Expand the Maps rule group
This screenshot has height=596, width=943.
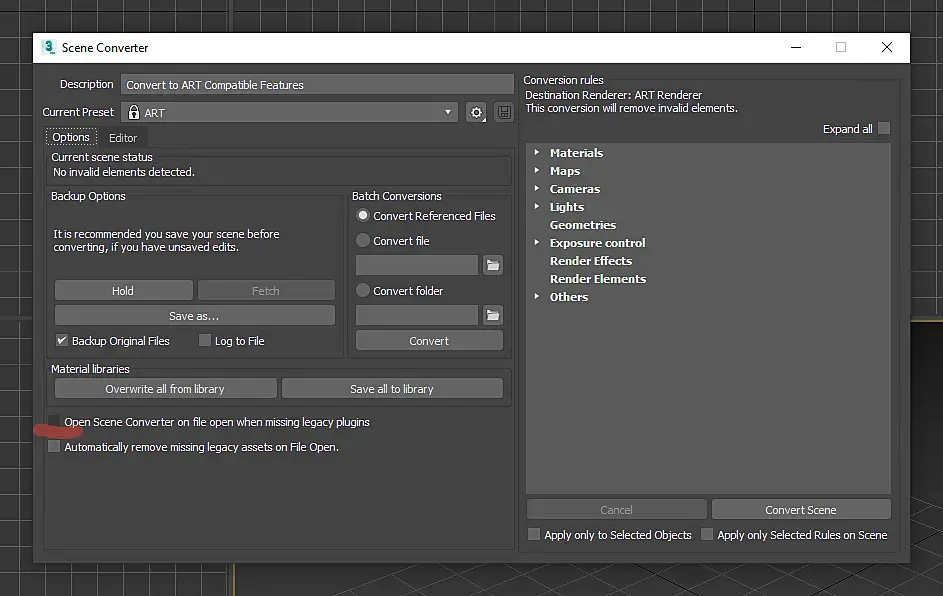pos(536,170)
